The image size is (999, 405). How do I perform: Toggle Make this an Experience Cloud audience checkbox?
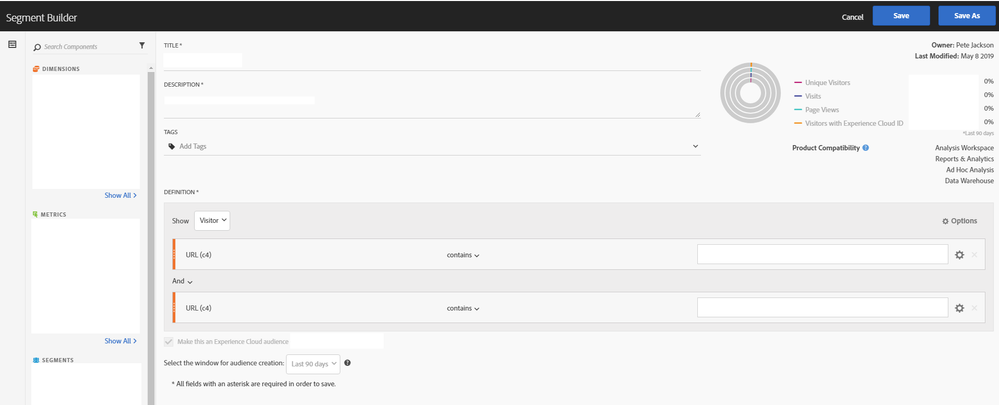coord(169,342)
